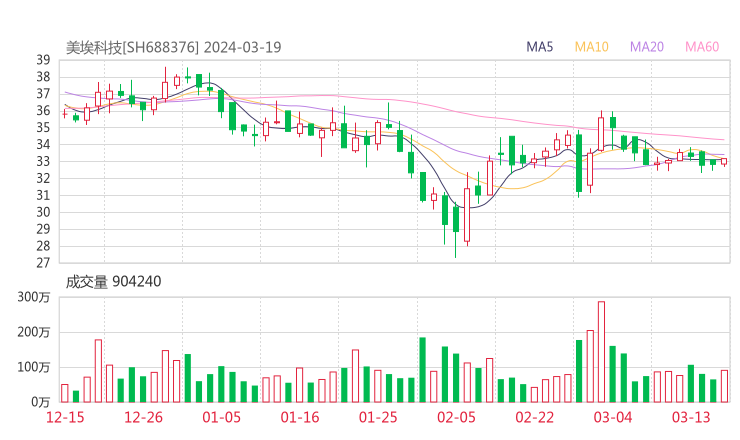
Task: Click the 27 price axis label
Action: tap(43, 263)
